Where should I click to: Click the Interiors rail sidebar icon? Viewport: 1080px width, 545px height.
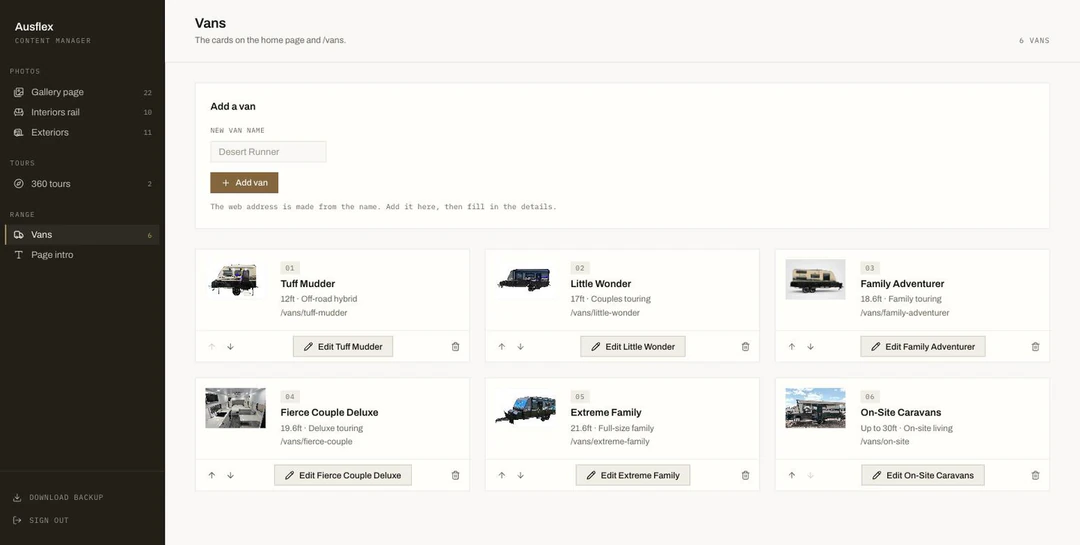coord(19,112)
